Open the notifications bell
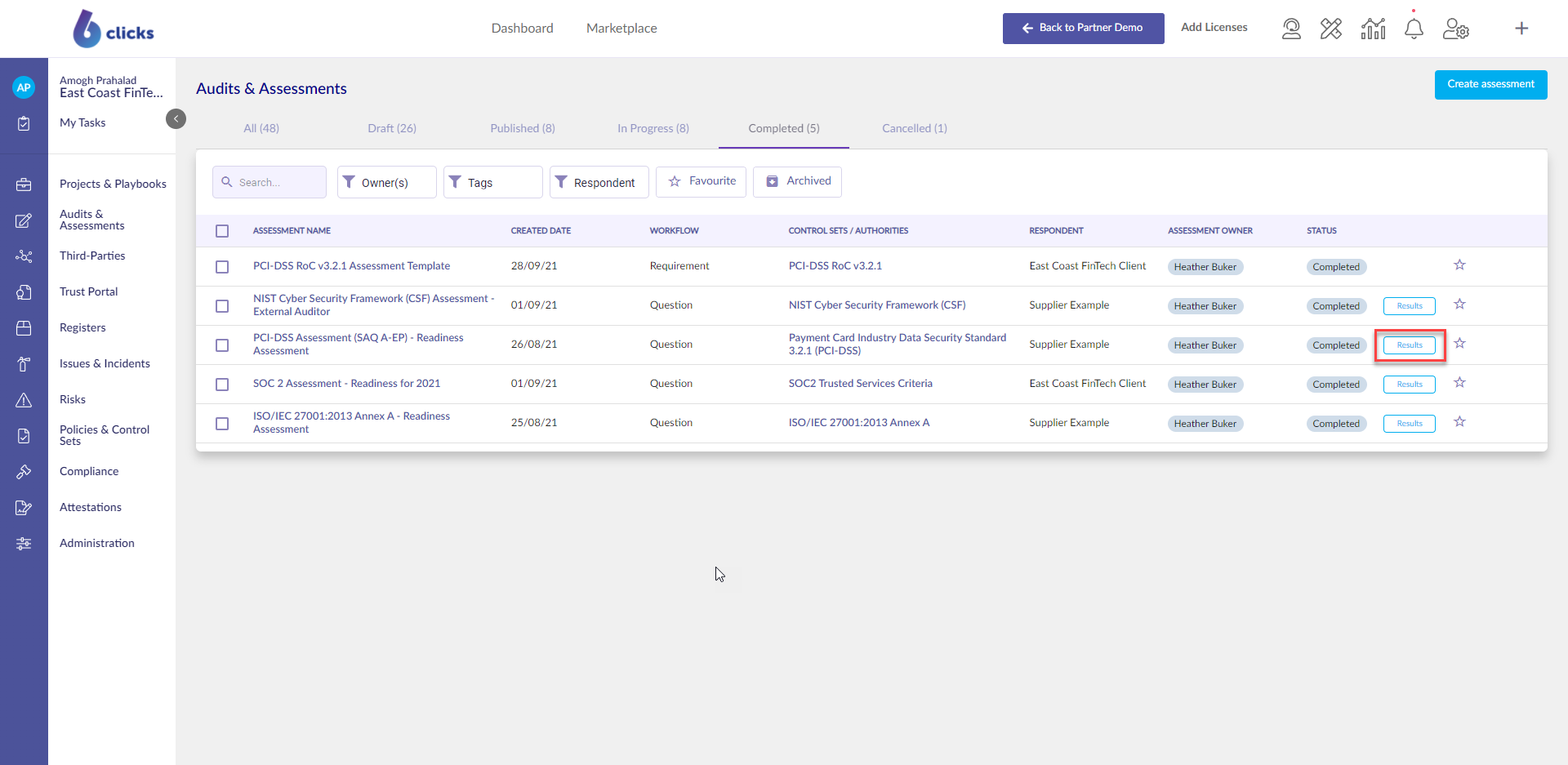The width and height of the screenshot is (1568, 765). [1414, 29]
